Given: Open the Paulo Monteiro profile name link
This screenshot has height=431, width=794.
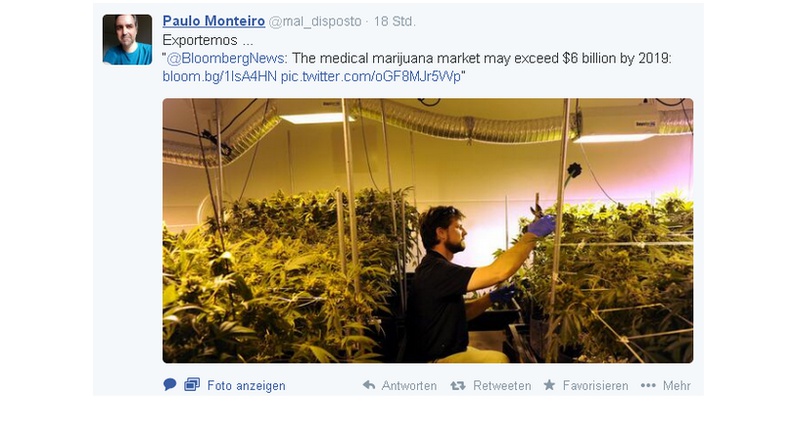Looking at the screenshot, I should [214, 21].
